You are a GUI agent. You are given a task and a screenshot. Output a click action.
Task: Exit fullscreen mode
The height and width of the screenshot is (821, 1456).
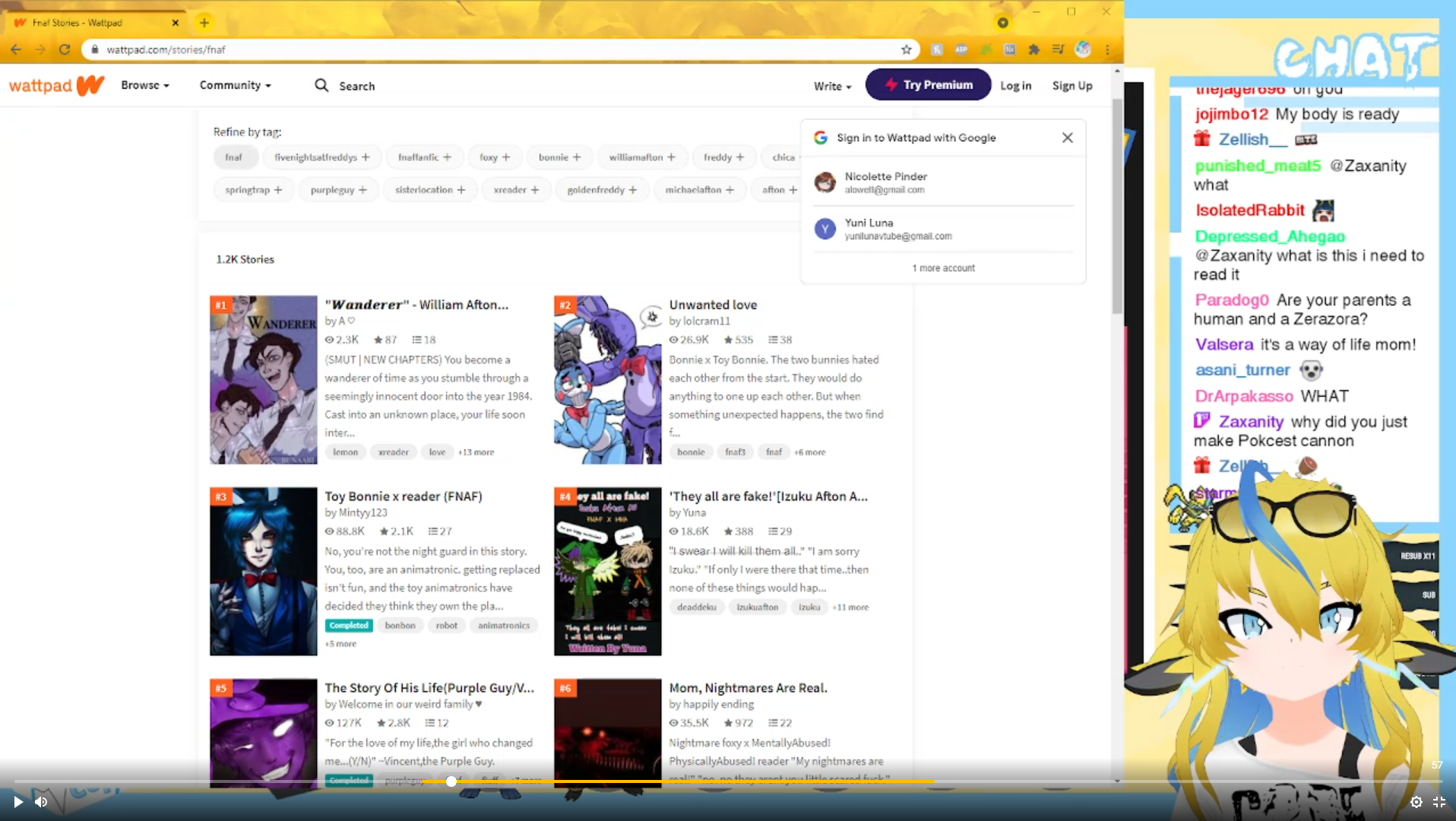(x=1439, y=801)
